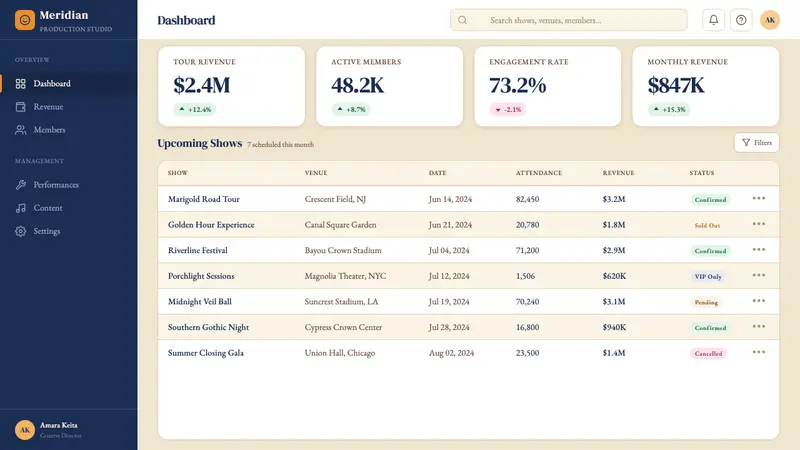Image resolution: width=800 pixels, height=450 pixels.
Task: Sort by the SHOW column header
Action: 178,173
